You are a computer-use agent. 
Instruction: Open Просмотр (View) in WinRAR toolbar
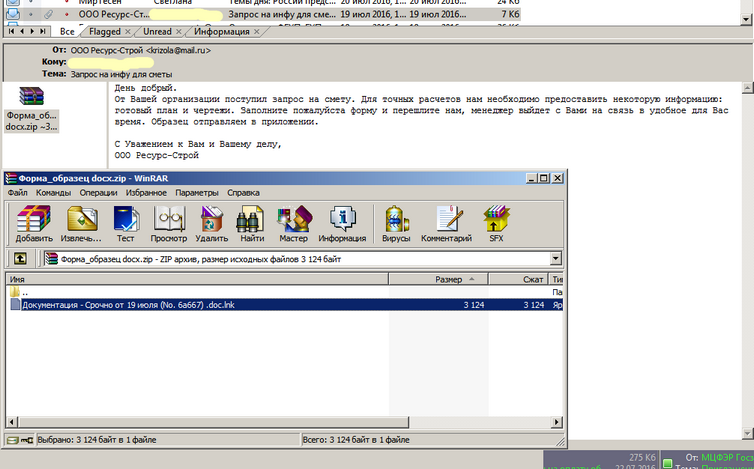click(x=169, y=224)
